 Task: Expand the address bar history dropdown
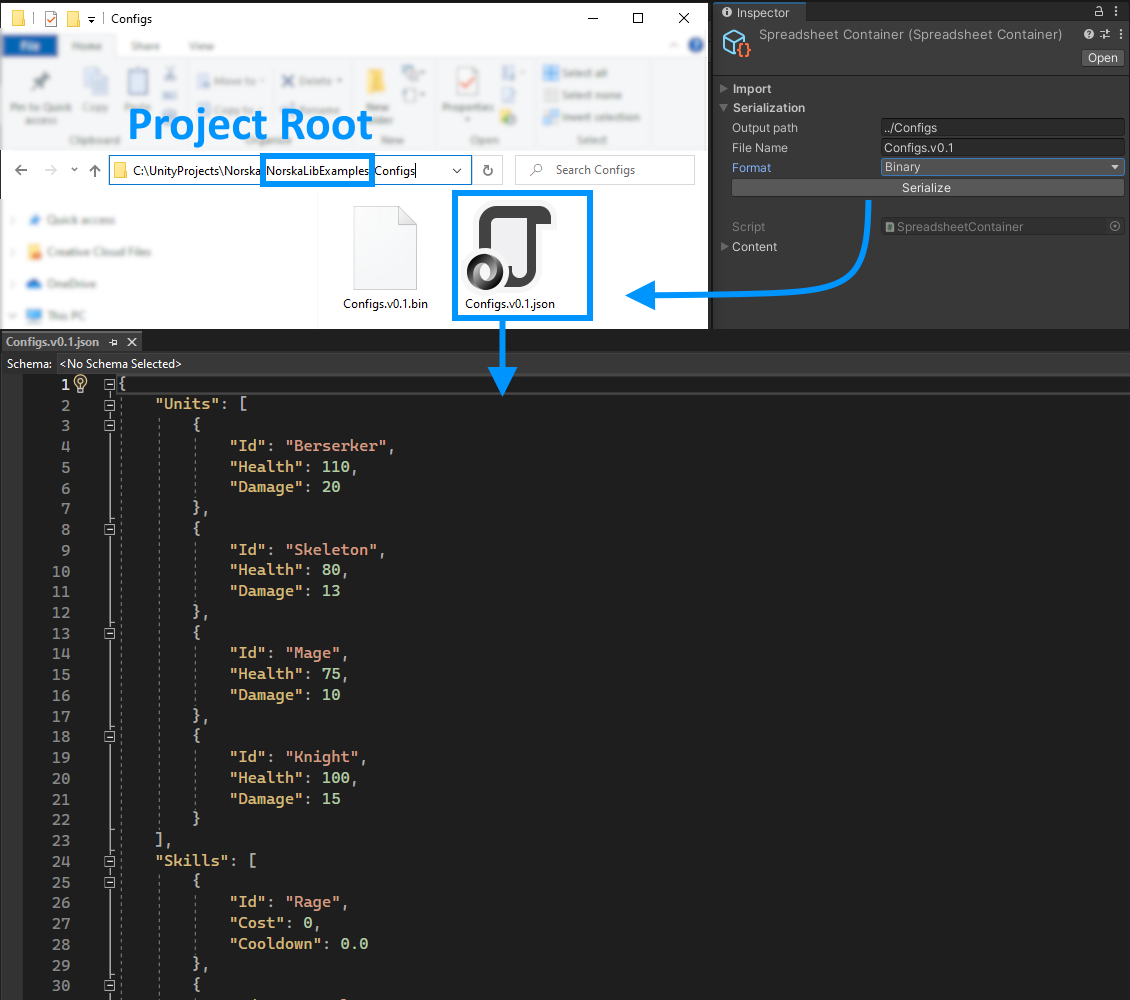coord(457,171)
